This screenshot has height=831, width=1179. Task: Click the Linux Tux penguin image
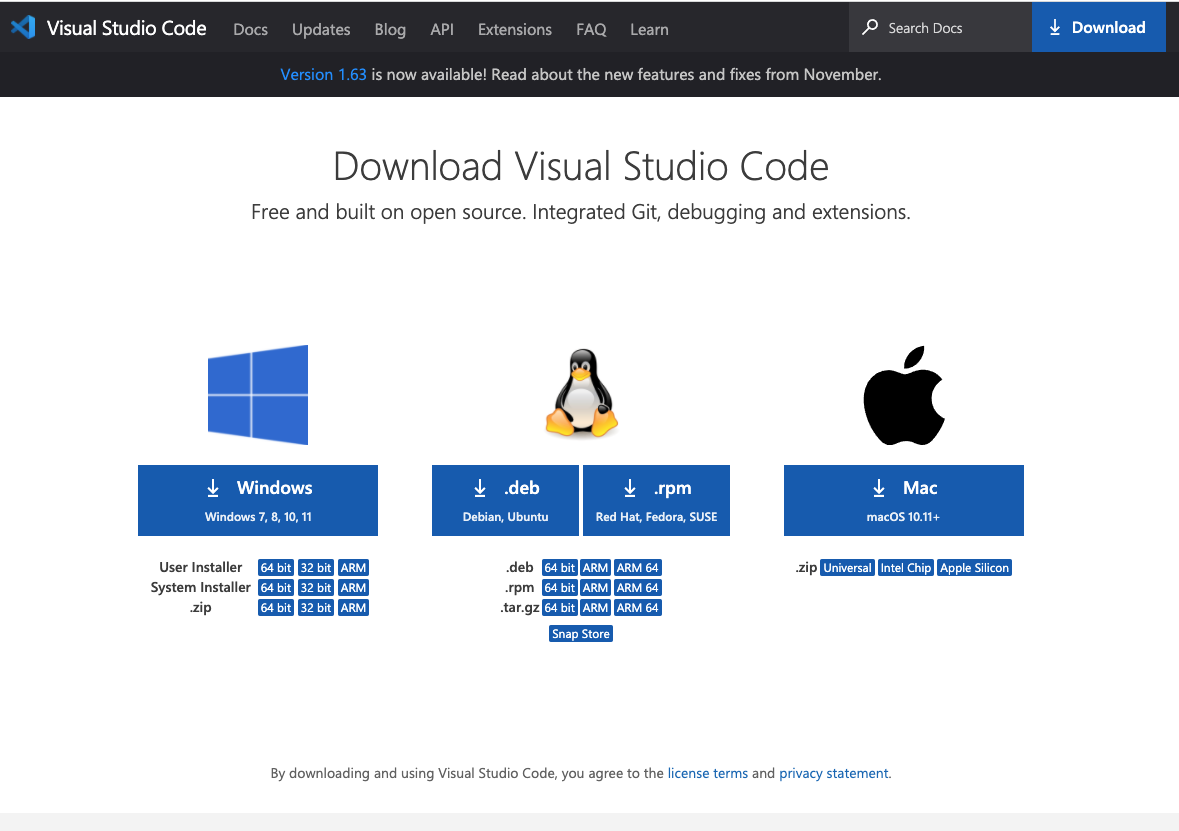coord(581,393)
